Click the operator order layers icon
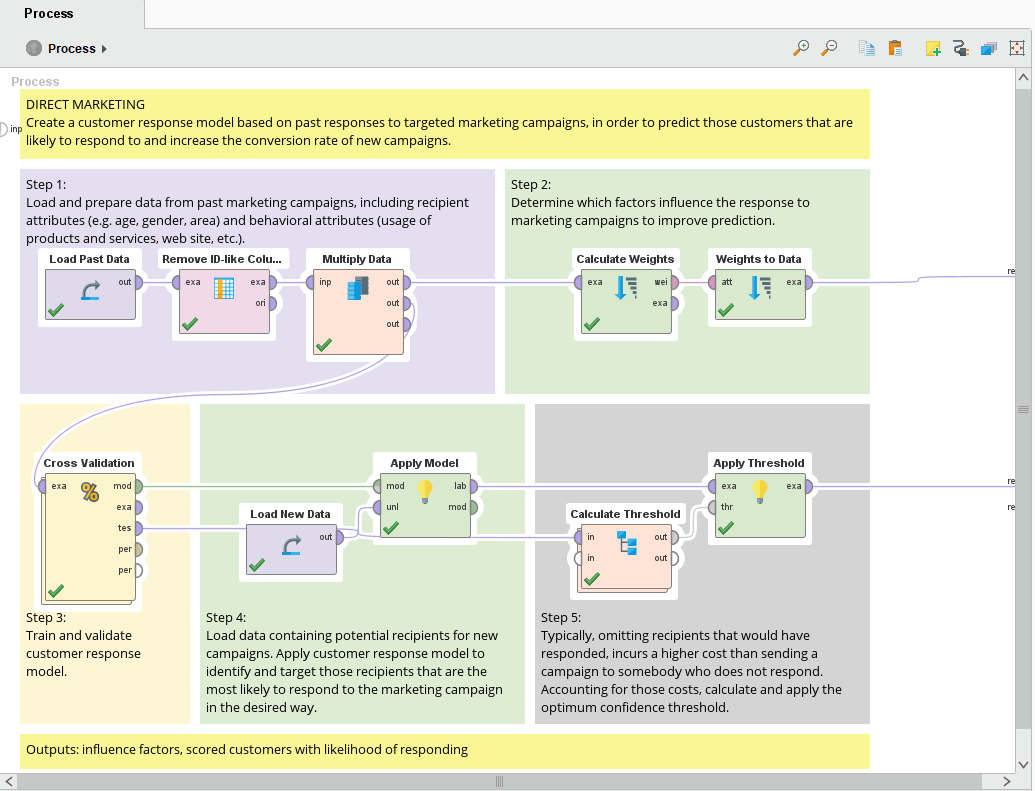Viewport: 1035px width, 791px height. coord(989,48)
